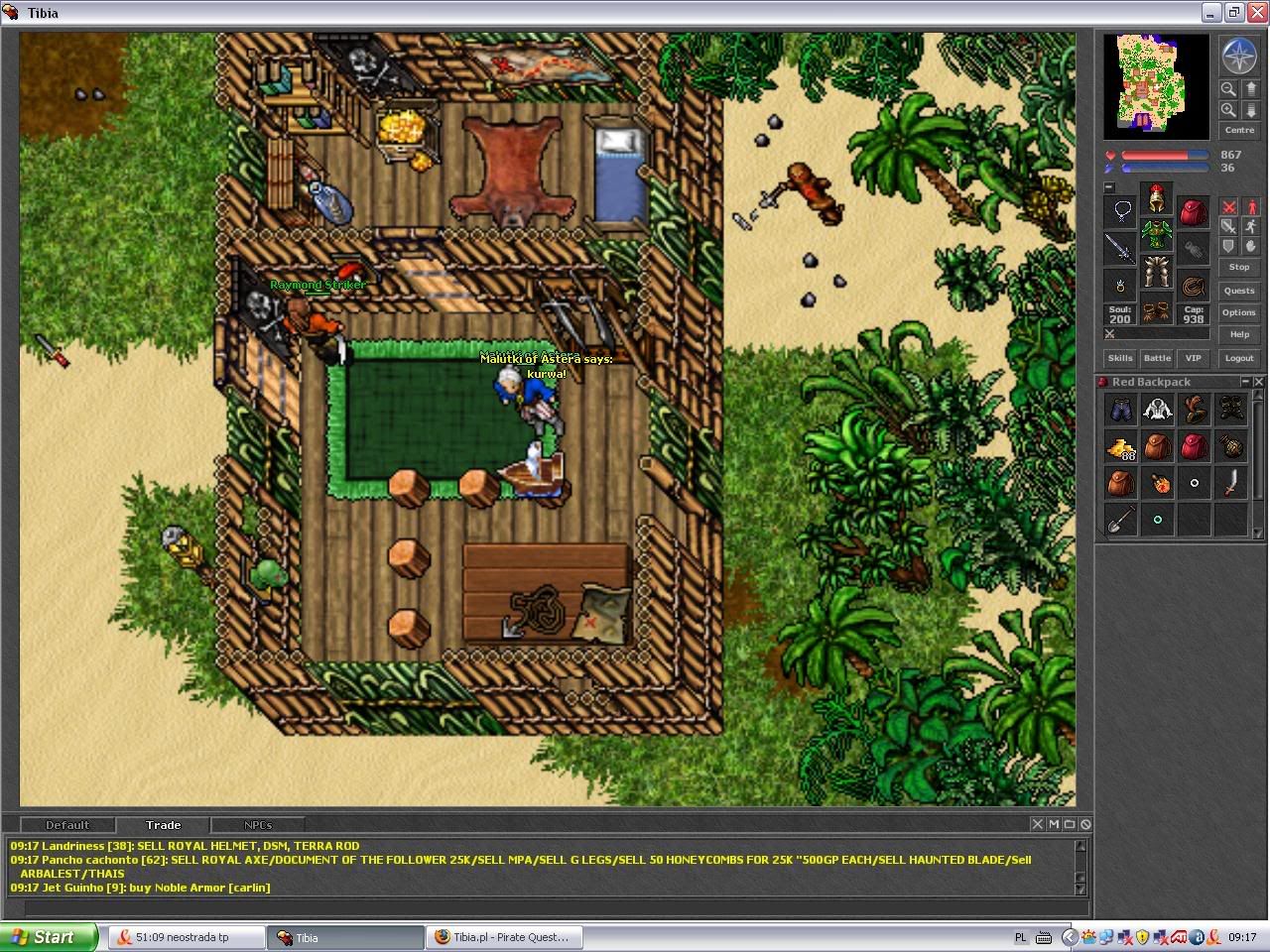This screenshot has width=1270, height=952.
Task: Select the equipped sword slot
Action: coord(1122,248)
